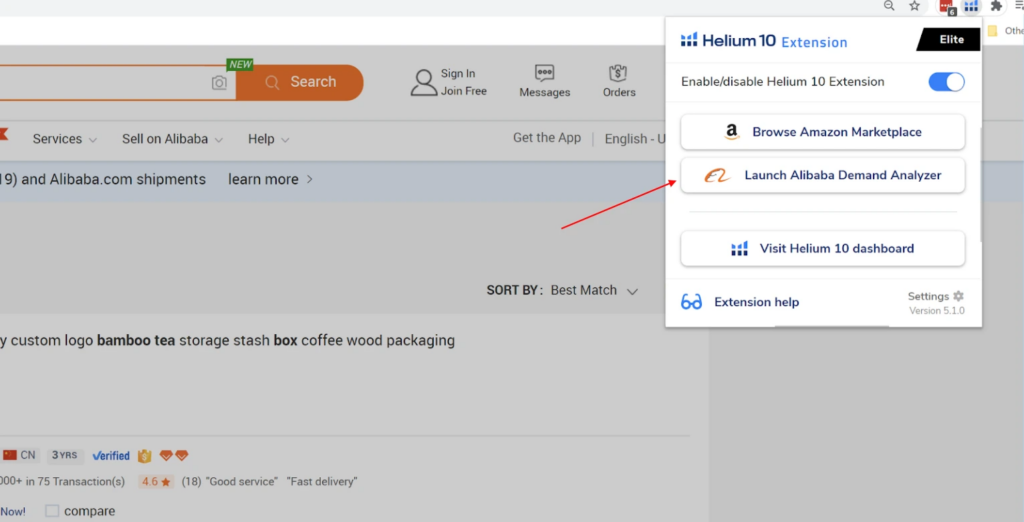
Task: Click the 75 Transaction(s) text
Action: pyautogui.click(x=81, y=481)
